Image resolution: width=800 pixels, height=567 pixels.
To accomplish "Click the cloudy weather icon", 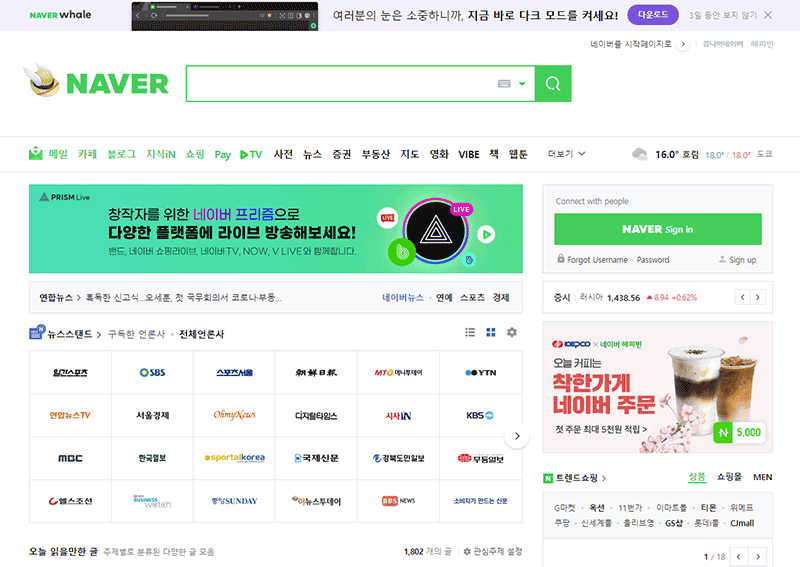I will (x=640, y=154).
